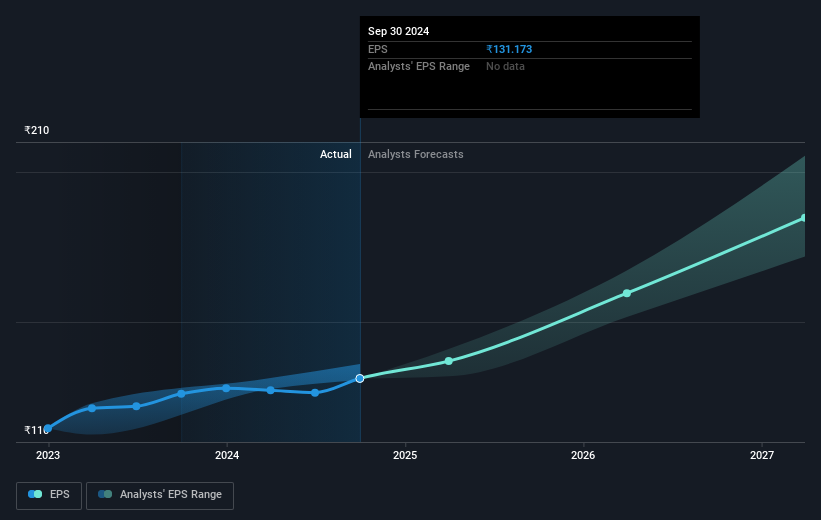821x520 pixels.
Task: Click the 2023 x-axis label
Action: (x=48, y=456)
